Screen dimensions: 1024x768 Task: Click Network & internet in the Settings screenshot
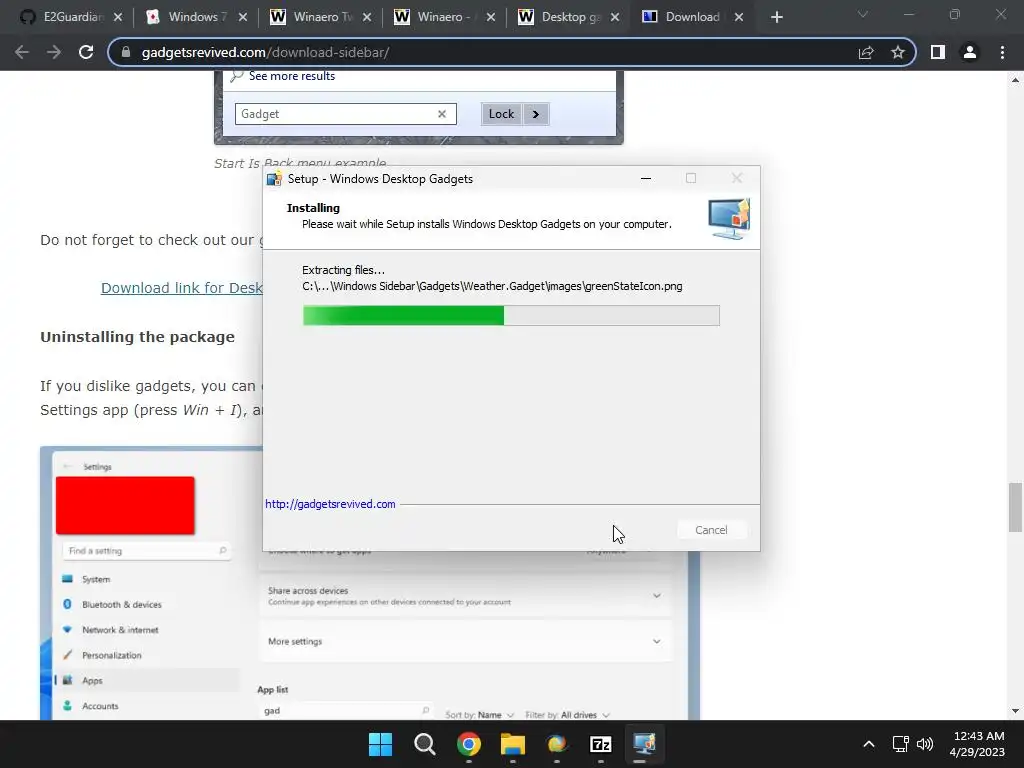[x=120, y=630]
